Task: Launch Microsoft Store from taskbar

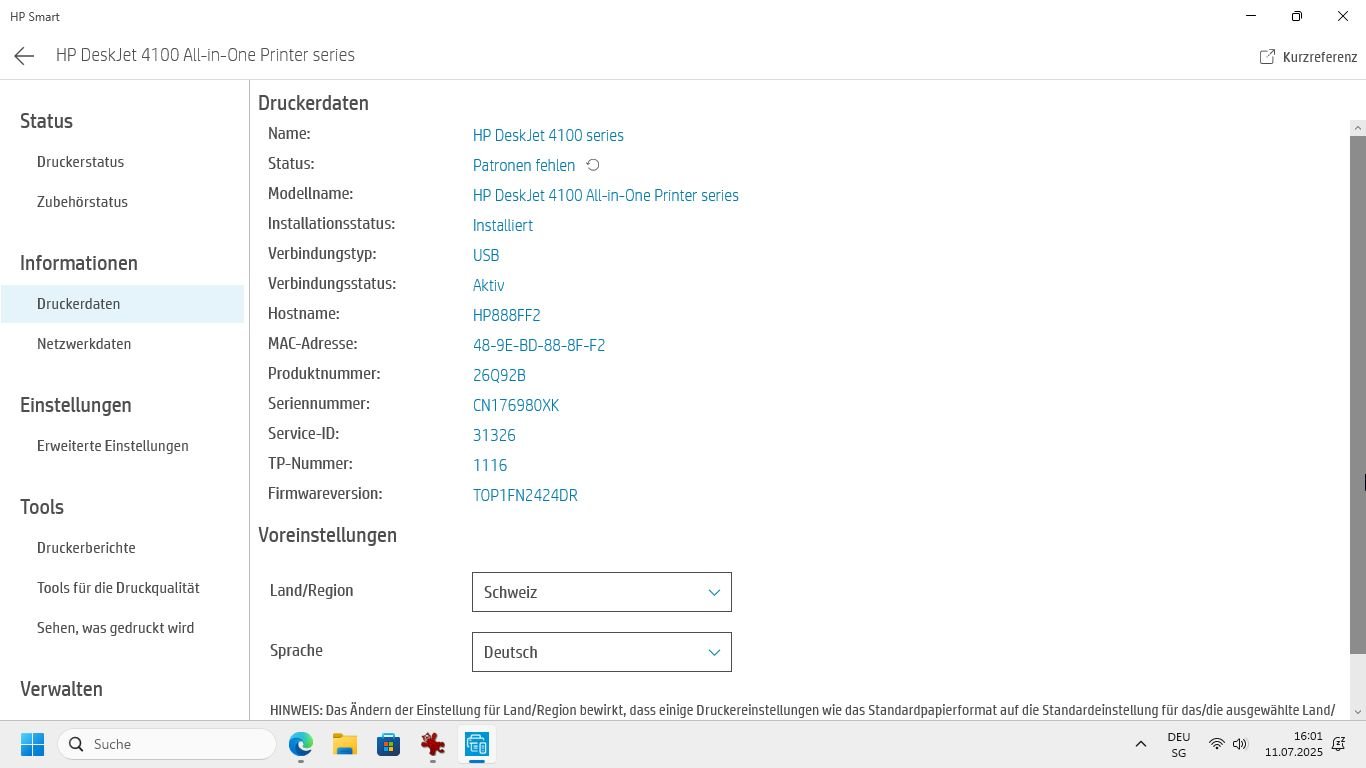Action: pyautogui.click(x=389, y=744)
